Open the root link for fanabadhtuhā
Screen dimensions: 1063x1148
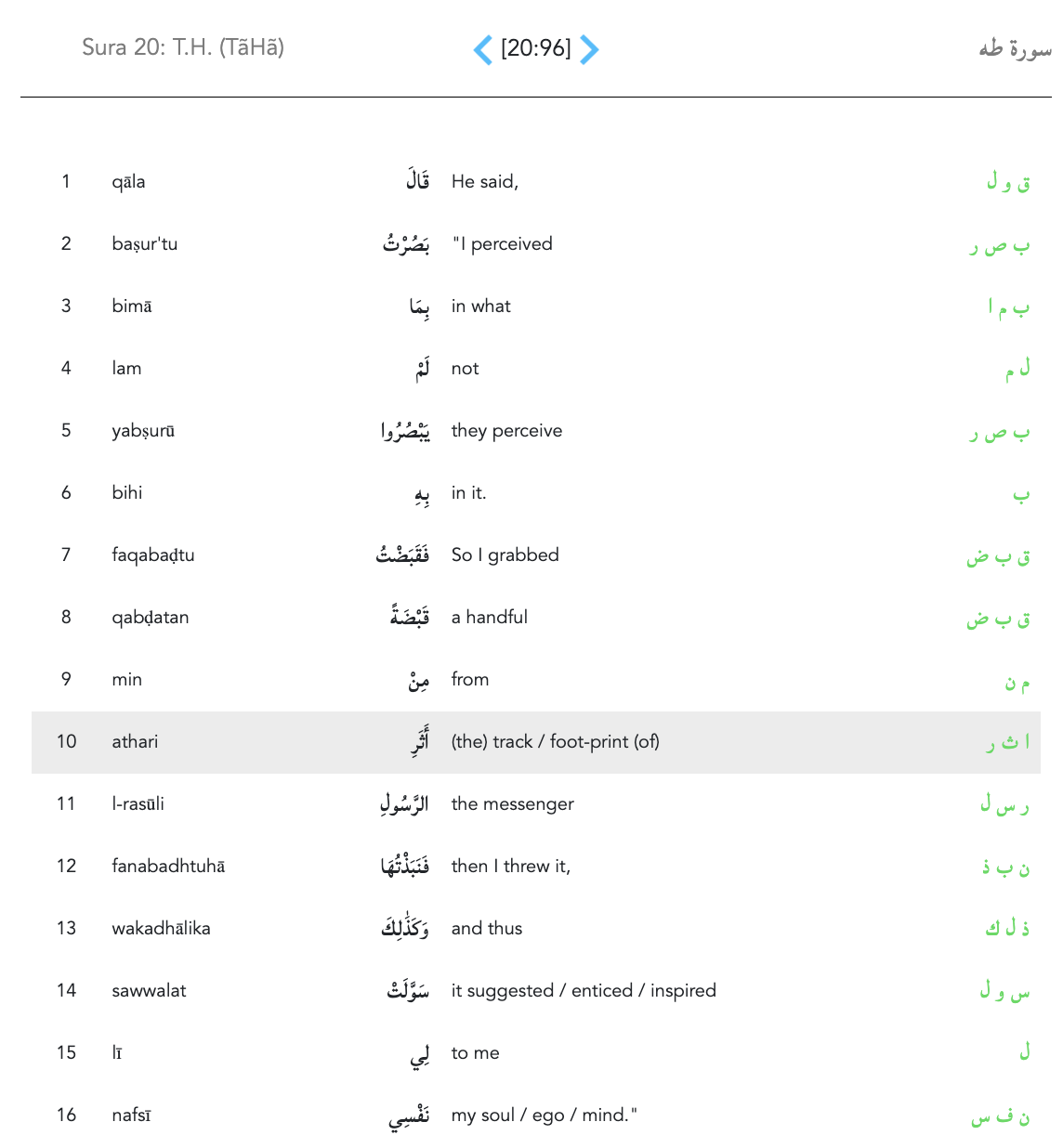tap(1005, 868)
